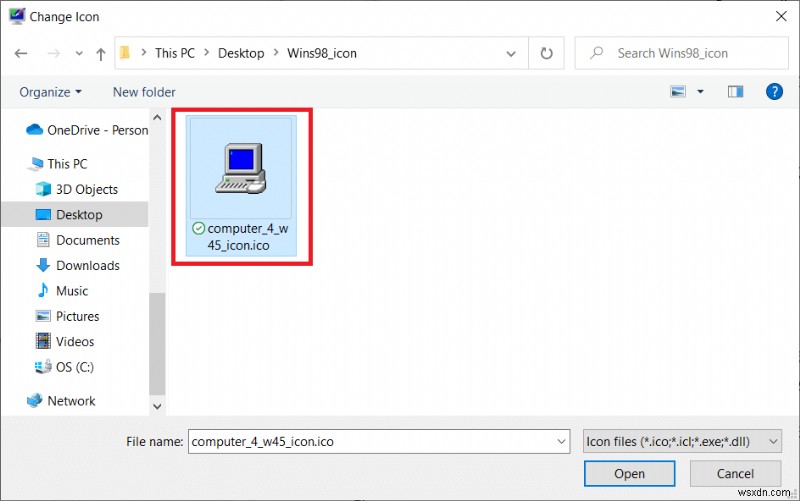Click the green sync status checkmark
Screen dimensions: 800x501
tap(198, 229)
